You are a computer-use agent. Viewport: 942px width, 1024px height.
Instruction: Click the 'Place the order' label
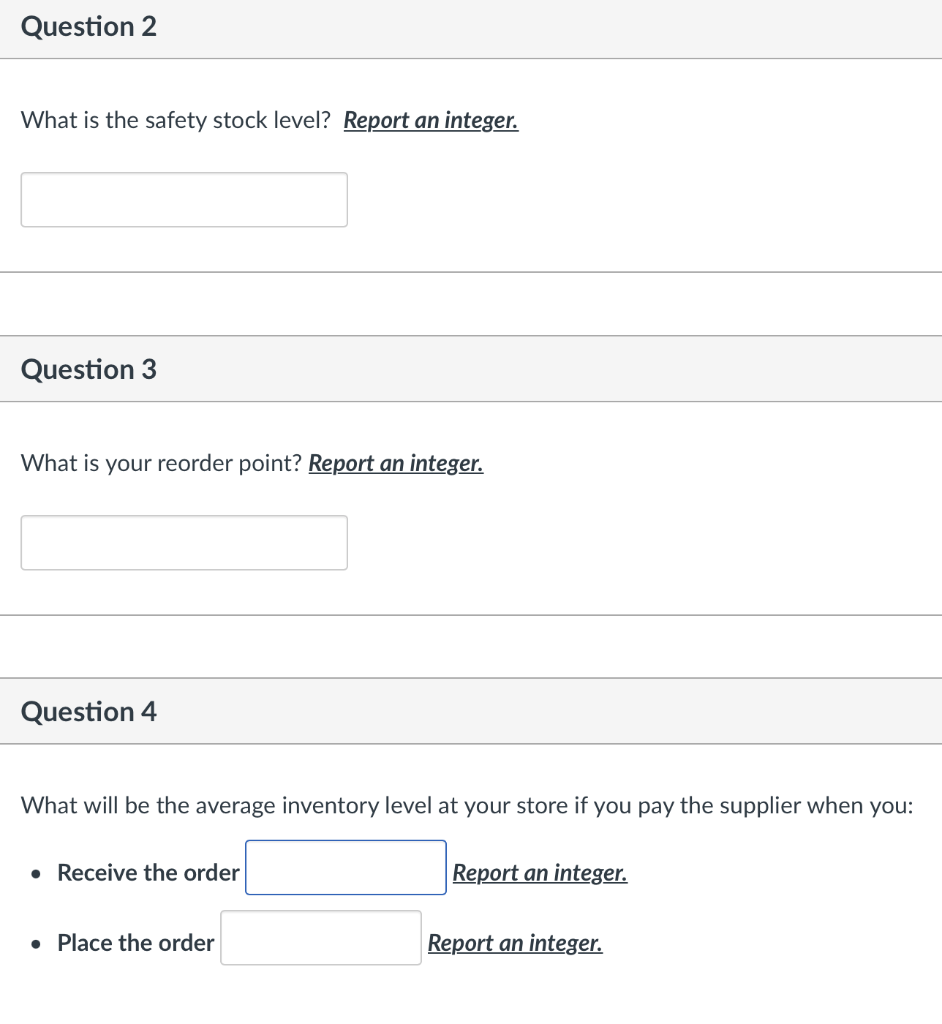pyautogui.click(x=136, y=943)
